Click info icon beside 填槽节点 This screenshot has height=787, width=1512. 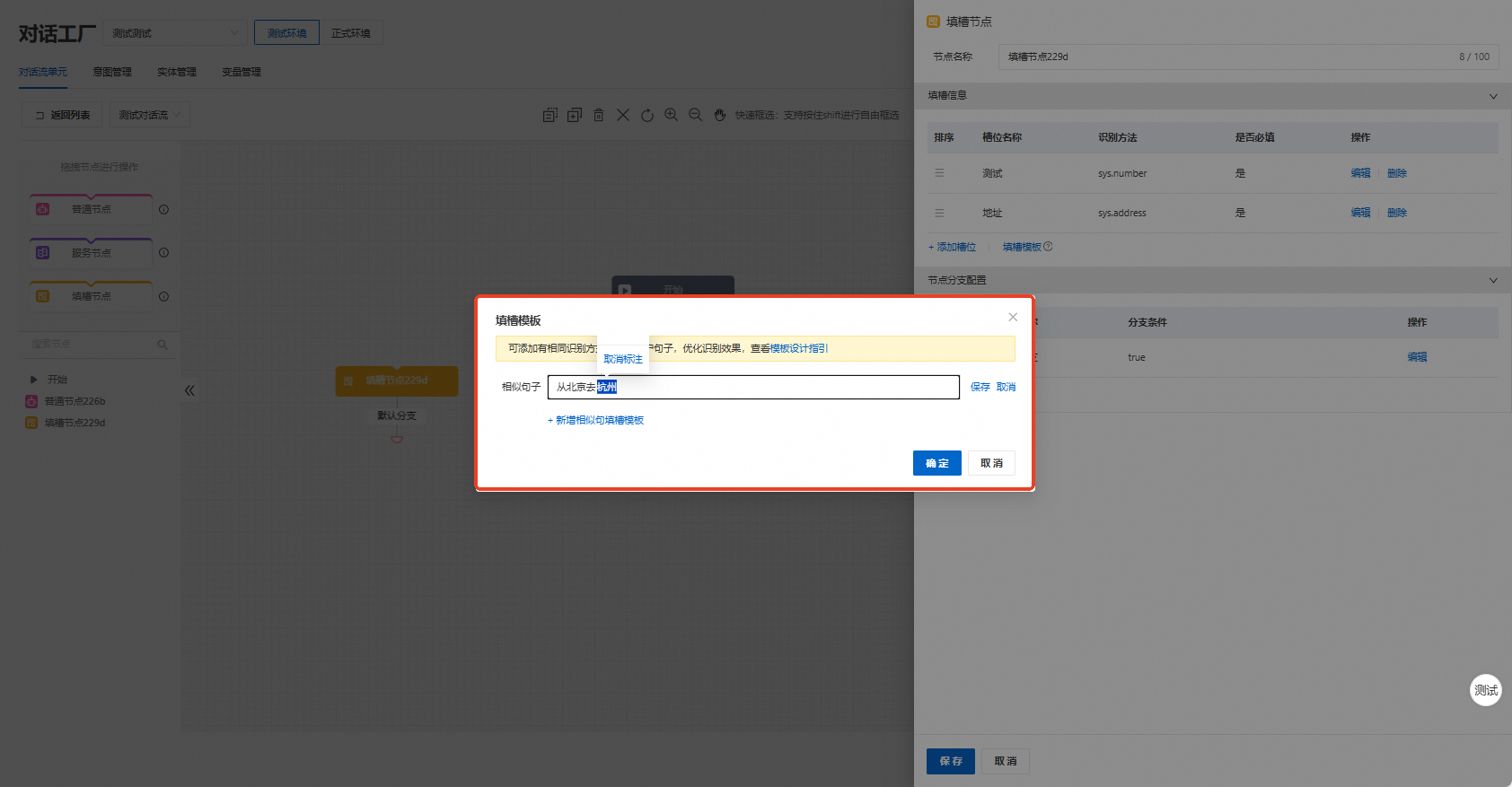pyautogui.click(x=163, y=296)
